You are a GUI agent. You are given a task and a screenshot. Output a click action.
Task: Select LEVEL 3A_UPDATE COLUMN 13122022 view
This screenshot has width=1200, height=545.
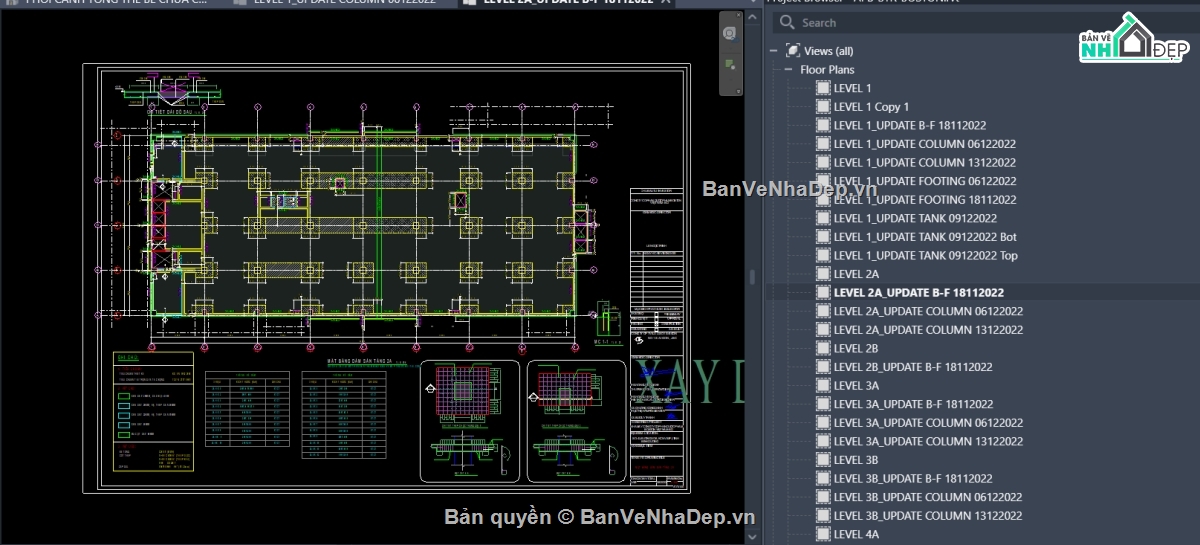[928, 441]
